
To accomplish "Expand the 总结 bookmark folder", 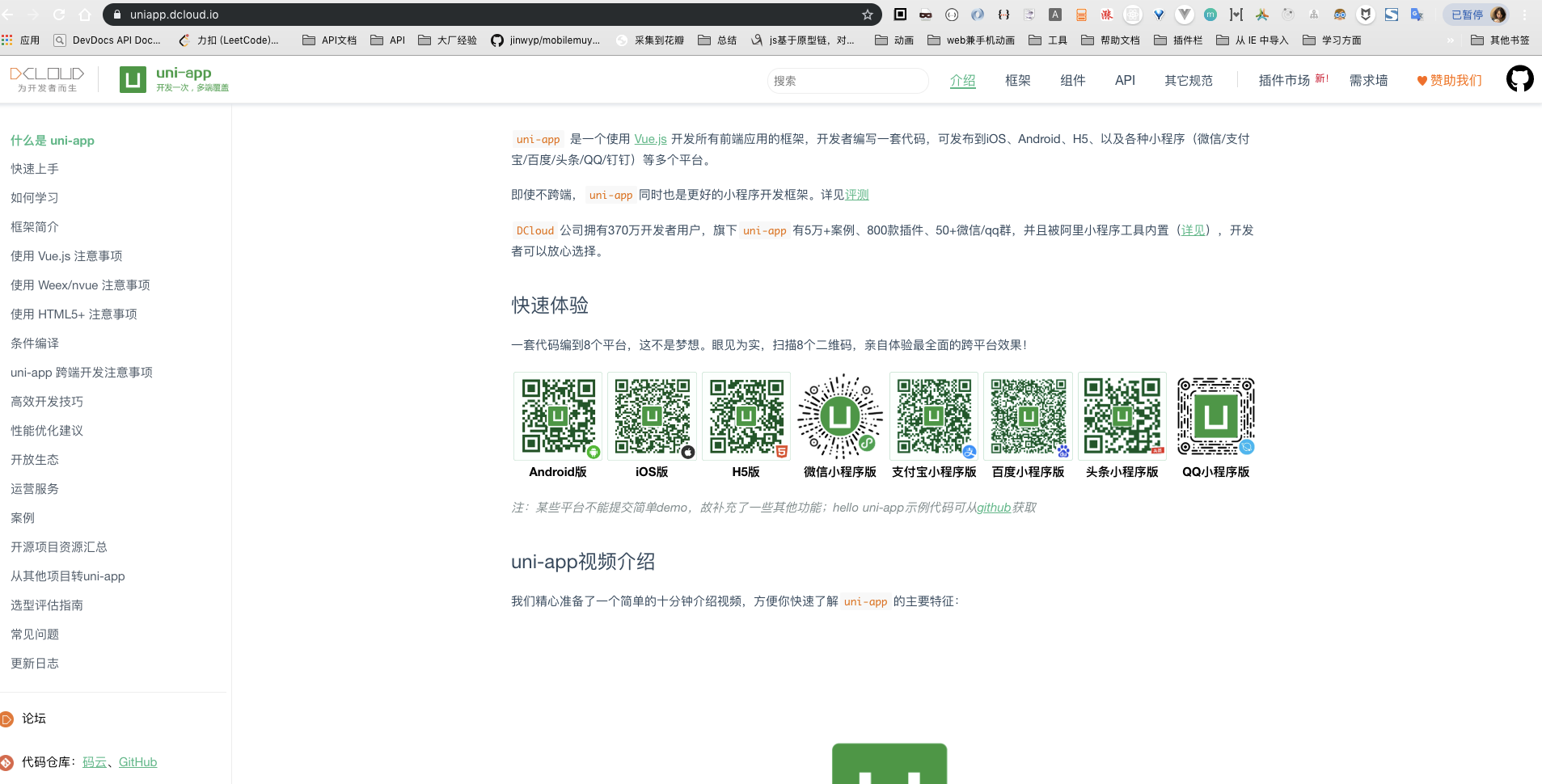I will click(x=717, y=40).
